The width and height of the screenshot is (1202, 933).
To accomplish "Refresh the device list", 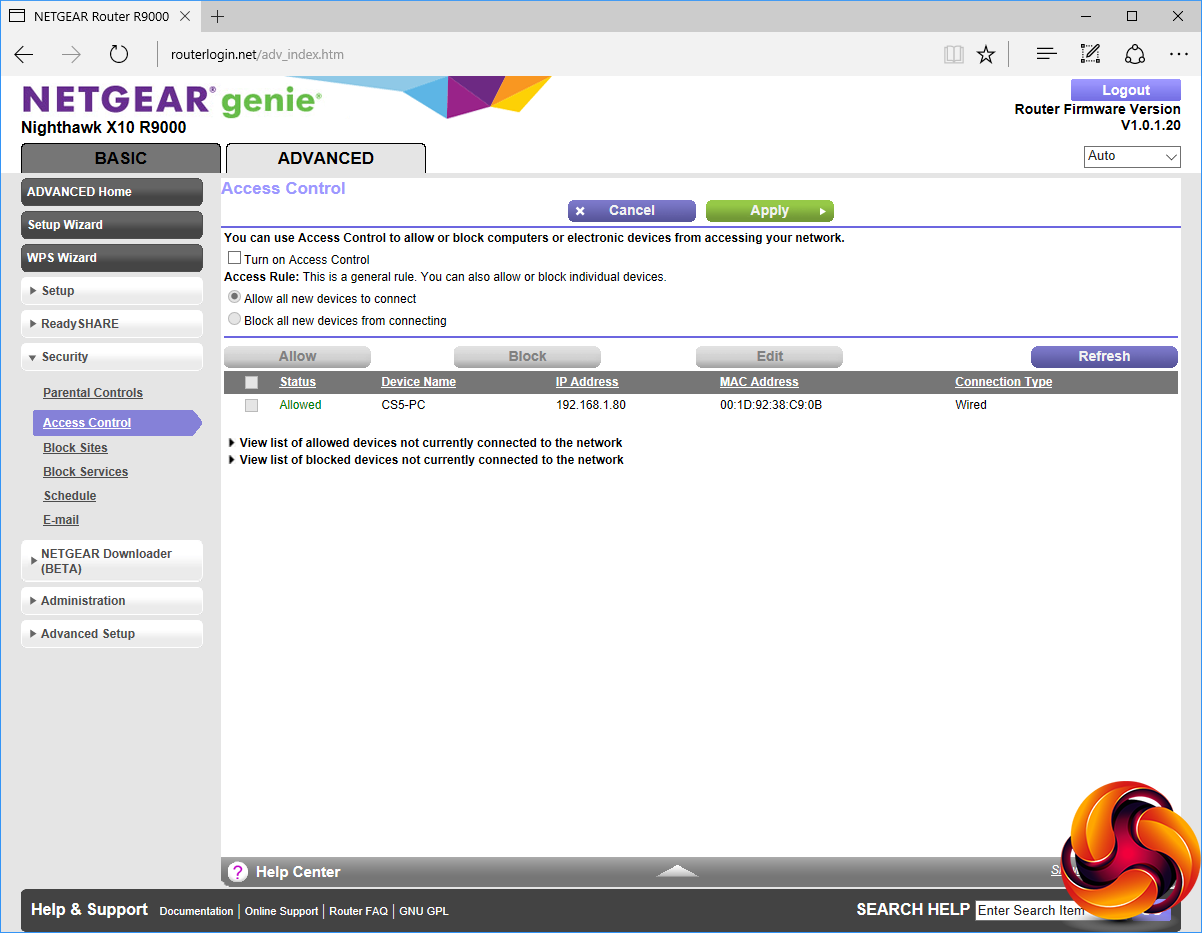I will [1104, 357].
